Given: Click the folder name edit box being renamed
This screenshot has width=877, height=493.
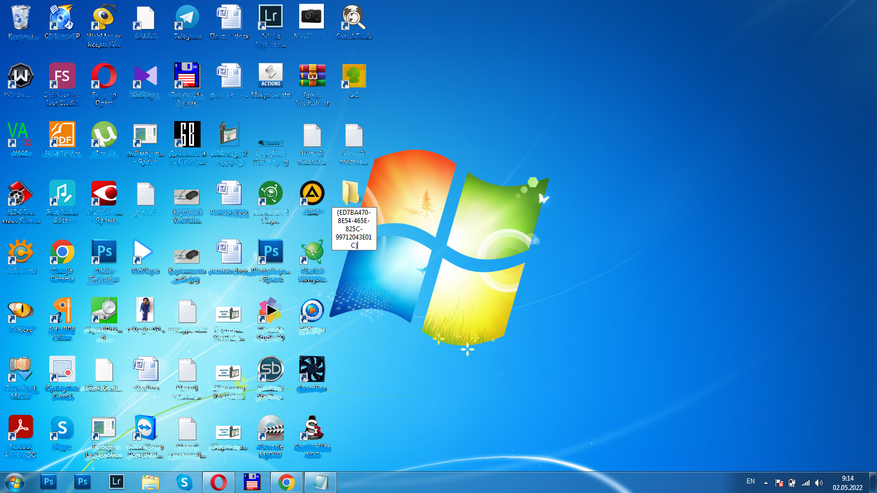Looking at the screenshot, I should [x=354, y=228].
